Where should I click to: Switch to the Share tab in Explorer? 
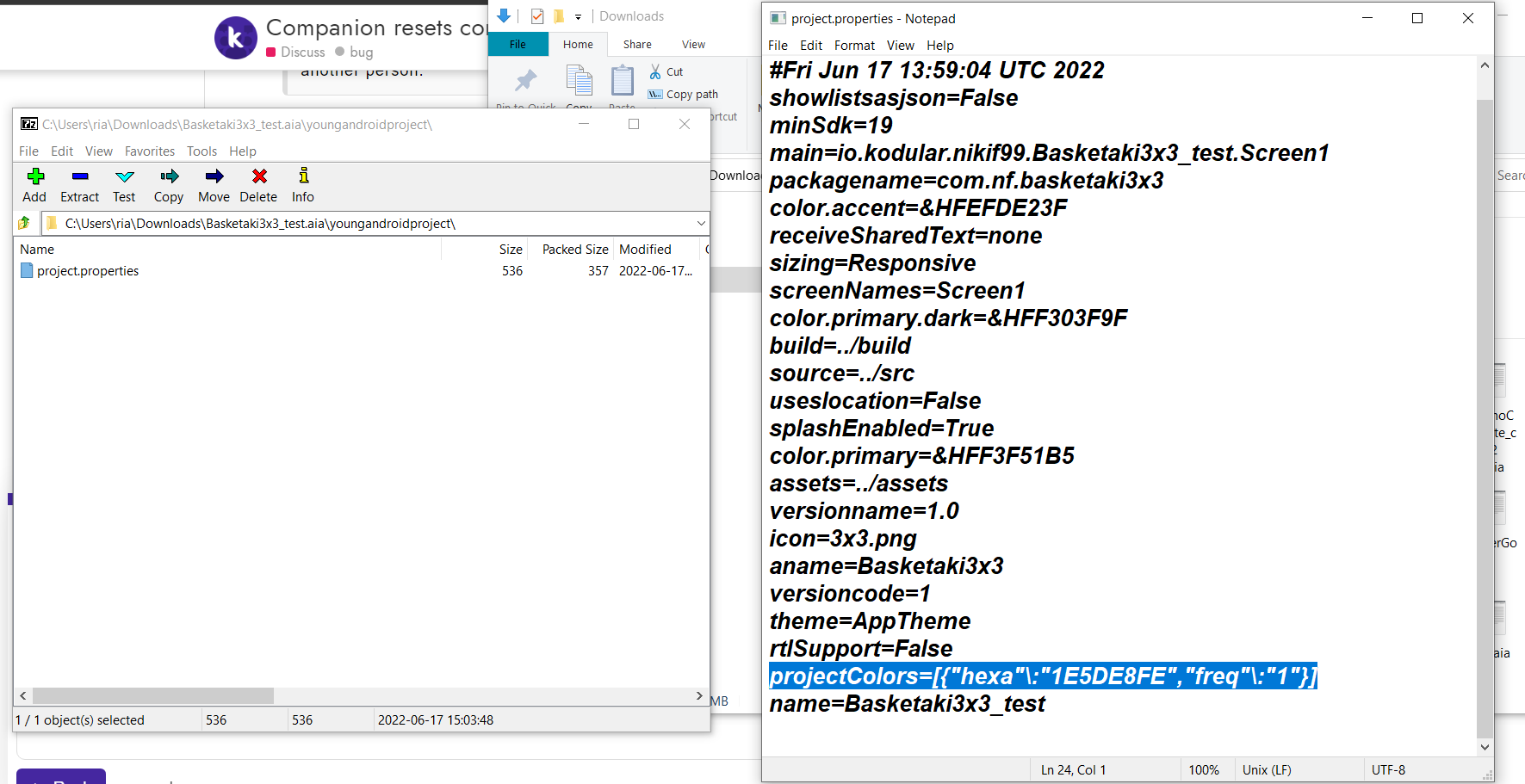click(x=637, y=45)
